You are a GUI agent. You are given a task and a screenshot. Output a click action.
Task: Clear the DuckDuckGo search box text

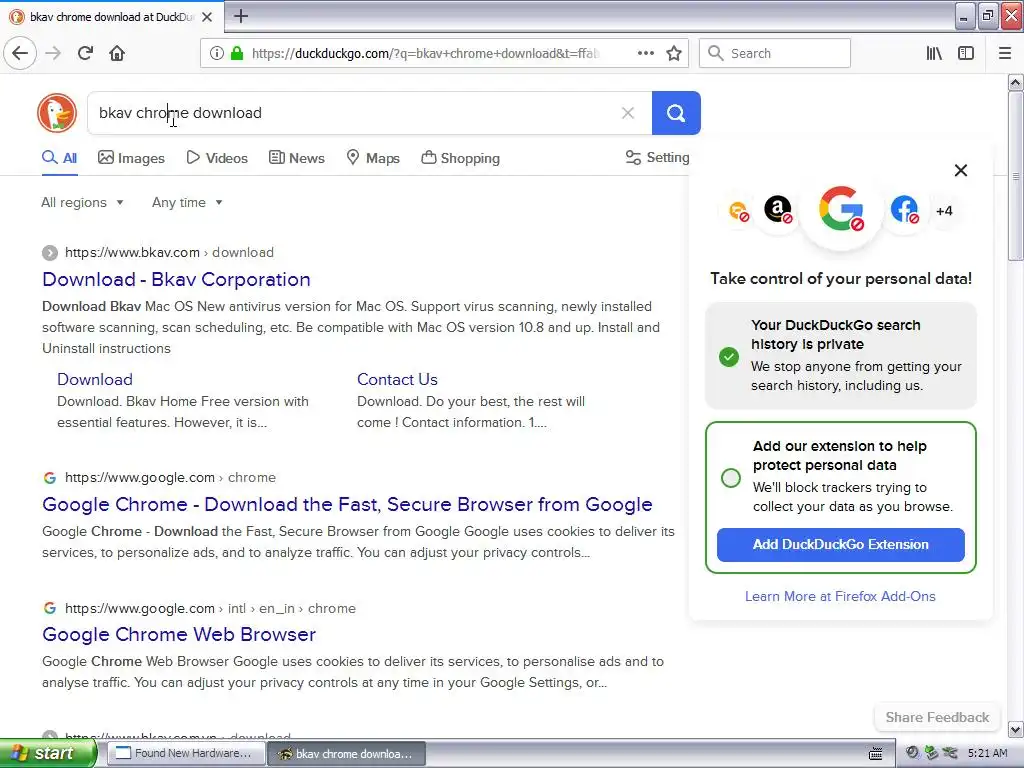[628, 113]
